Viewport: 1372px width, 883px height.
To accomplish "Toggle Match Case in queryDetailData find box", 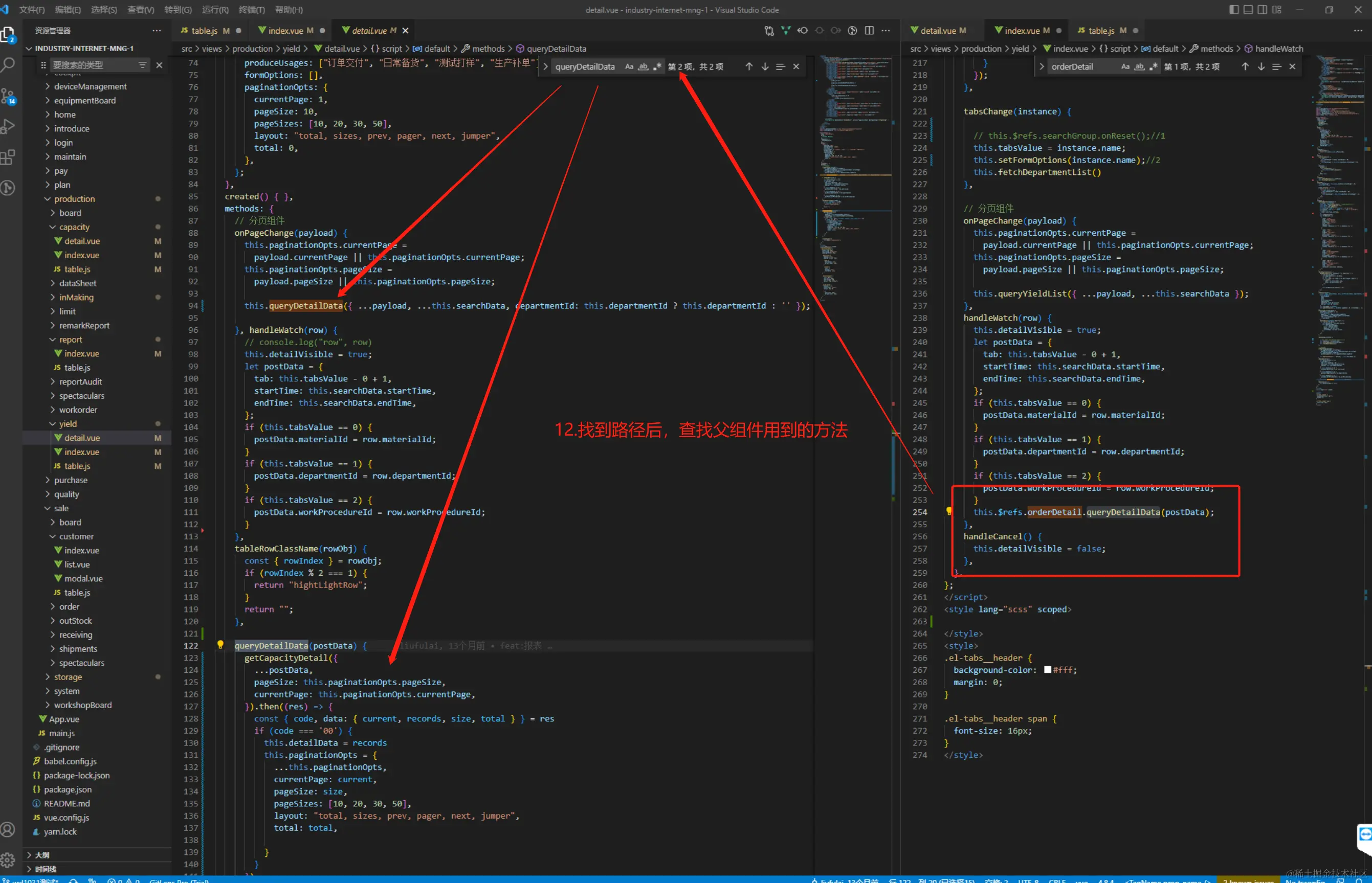I will point(629,66).
